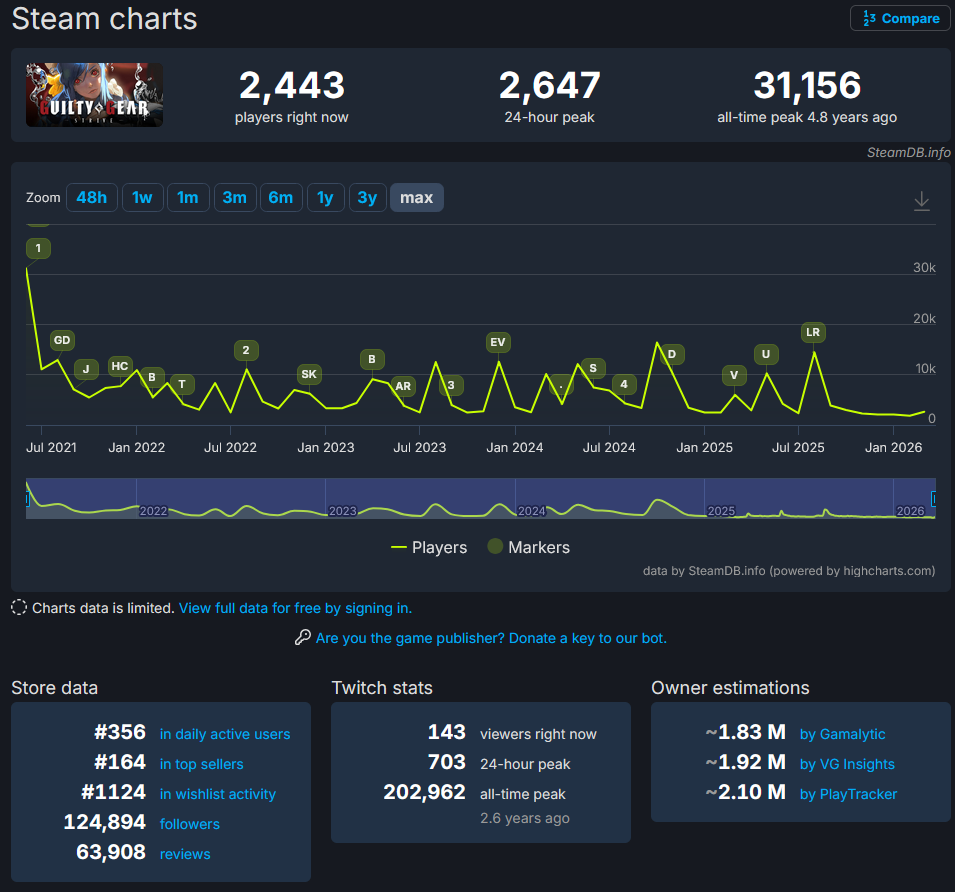Click the 31,156 all-time peak value

pos(807,85)
